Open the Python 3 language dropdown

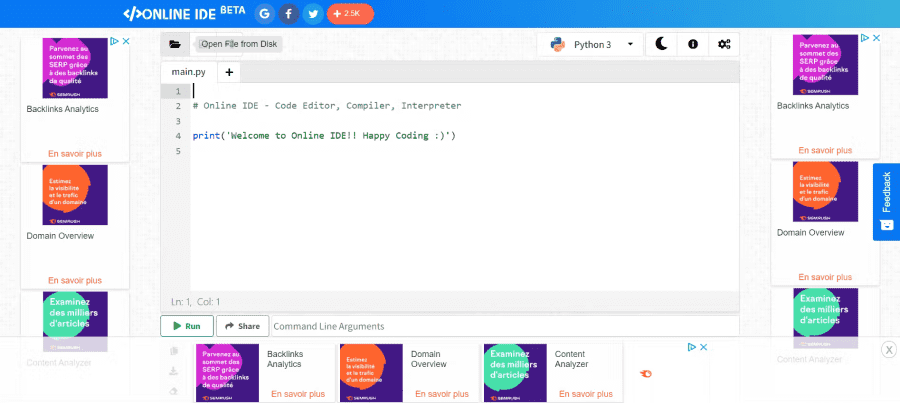tap(592, 44)
